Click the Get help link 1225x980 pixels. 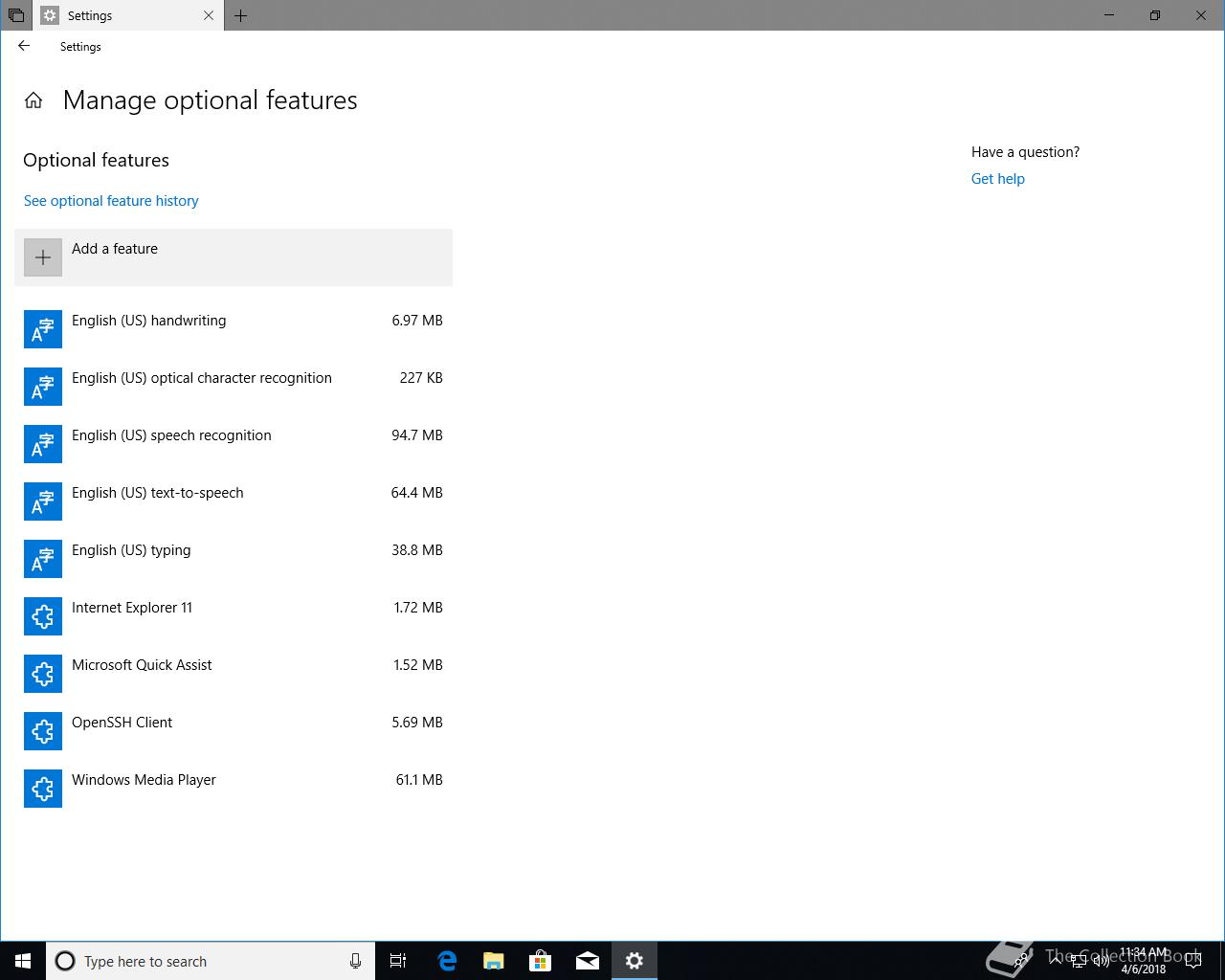(997, 179)
